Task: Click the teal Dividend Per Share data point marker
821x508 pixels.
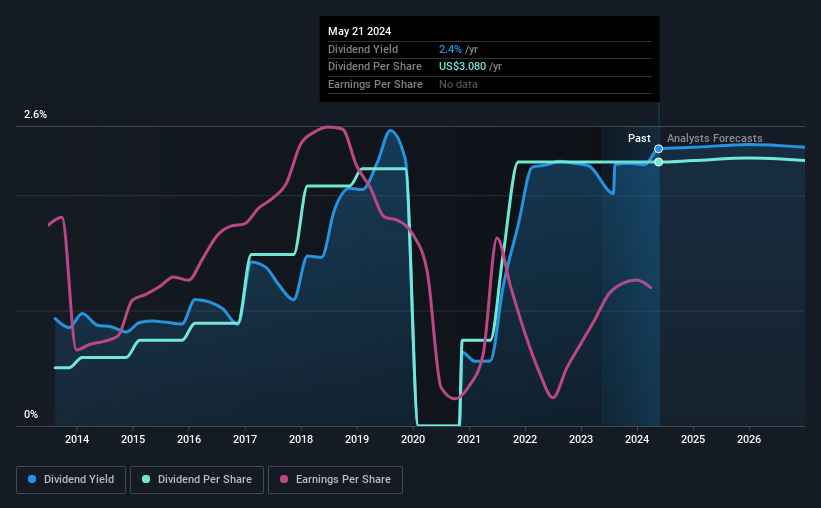Action: (x=659, y=162)
